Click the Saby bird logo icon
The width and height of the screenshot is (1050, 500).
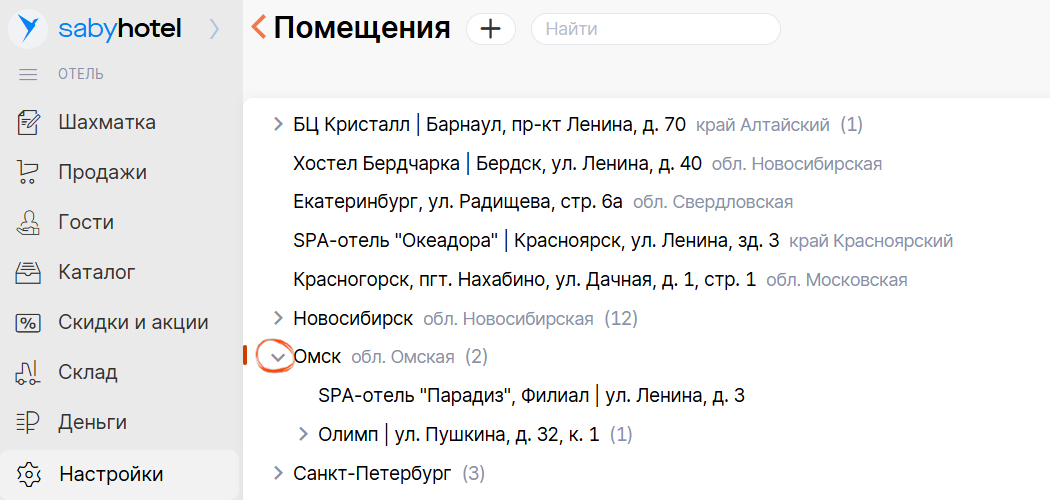(x=28, y=28)
